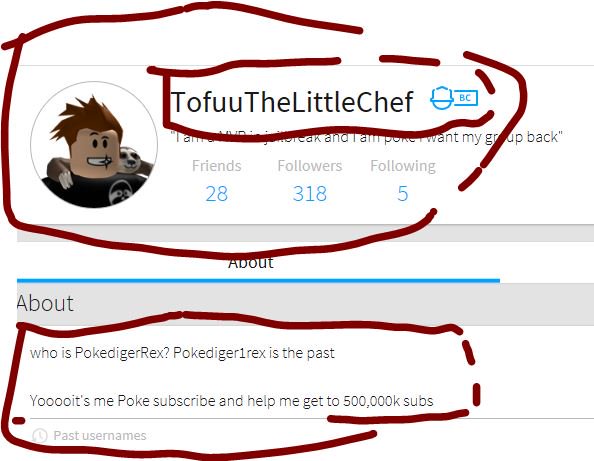Click the blue active tab underline
Image resolution: width=594 pixels, height=461 pixels.
(x=258, y=281)
